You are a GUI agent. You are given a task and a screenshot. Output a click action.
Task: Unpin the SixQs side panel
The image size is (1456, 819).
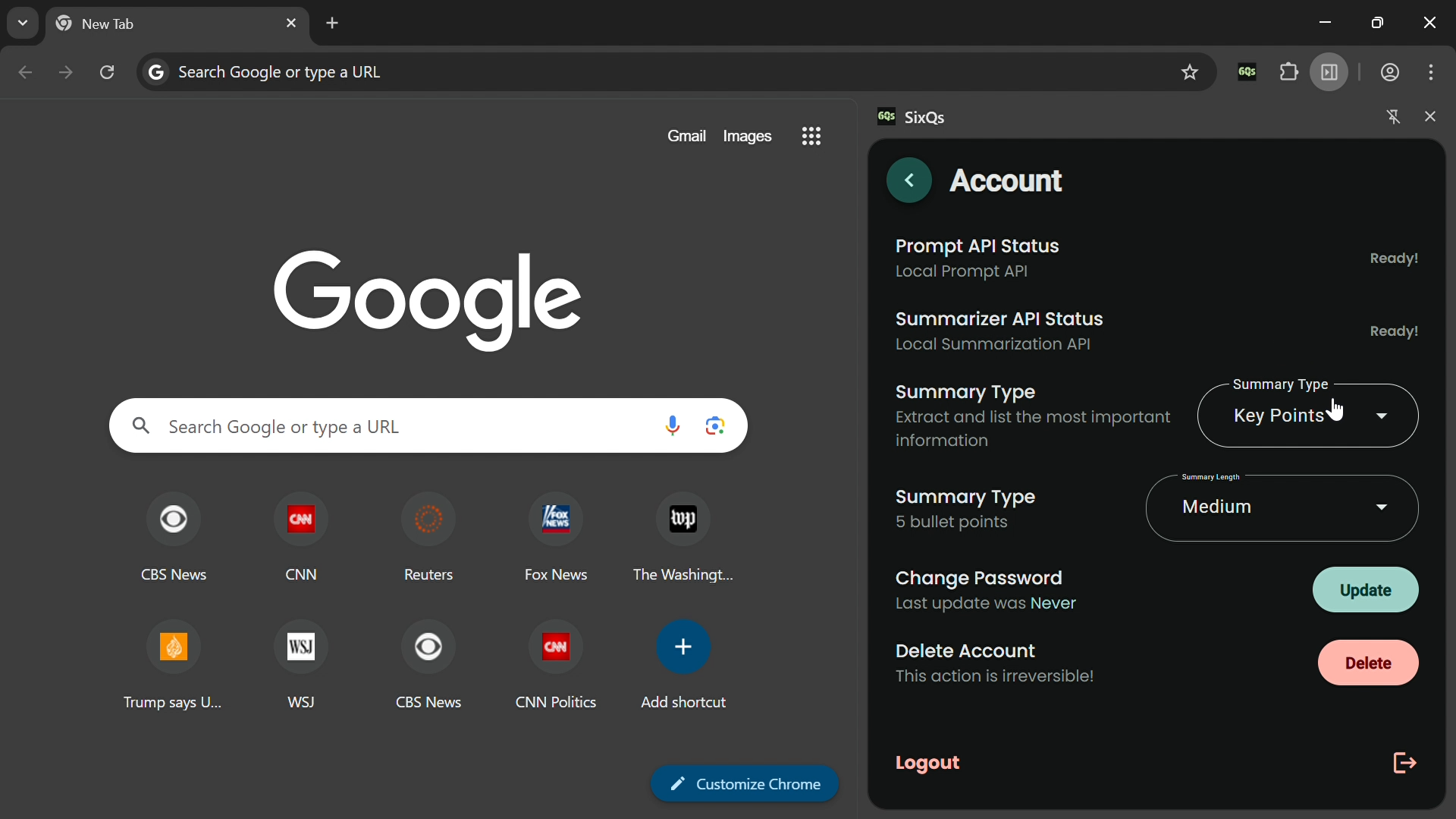coord(1394,118)
